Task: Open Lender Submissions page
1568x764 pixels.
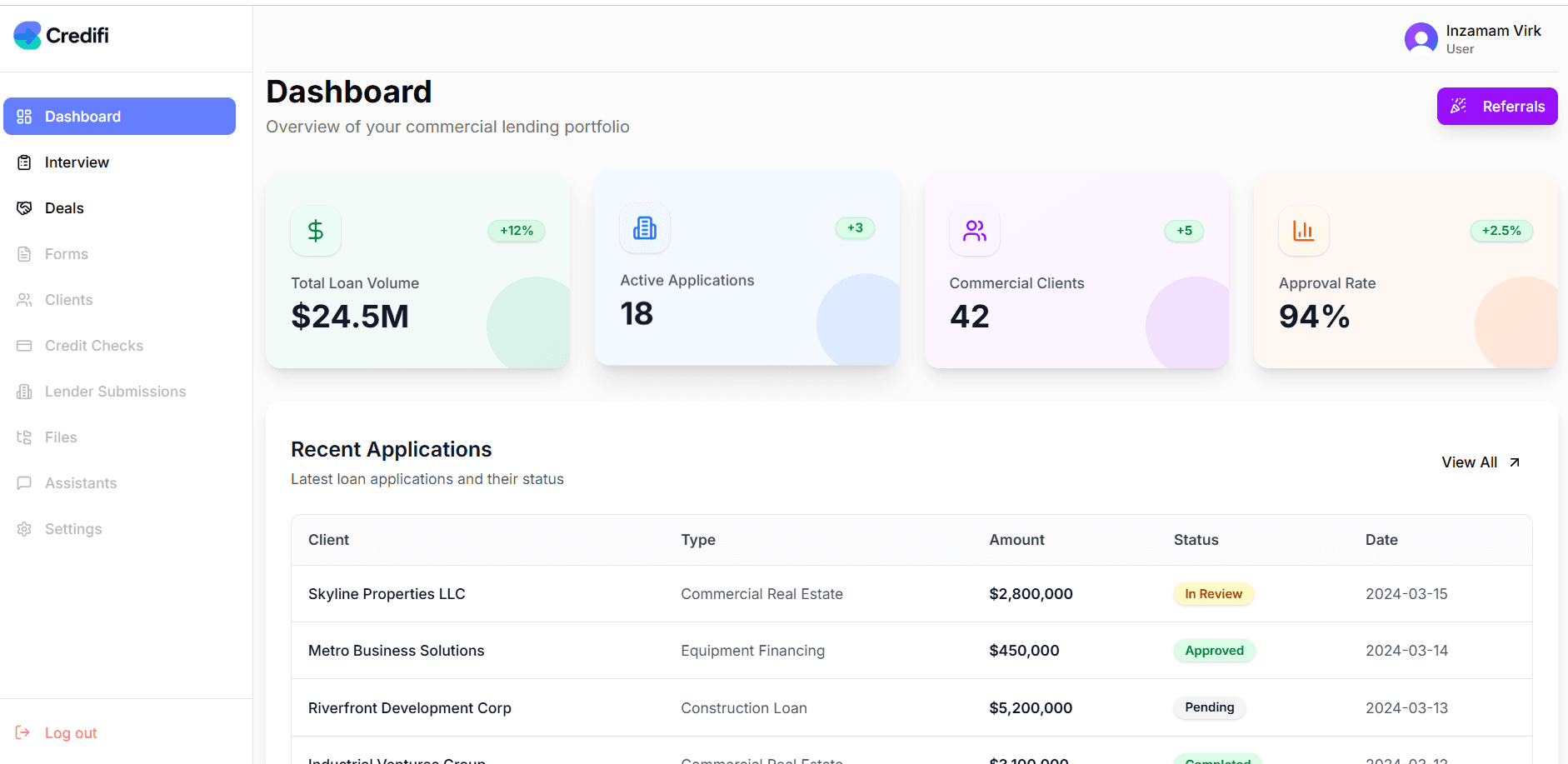Action: click(115, 392)
